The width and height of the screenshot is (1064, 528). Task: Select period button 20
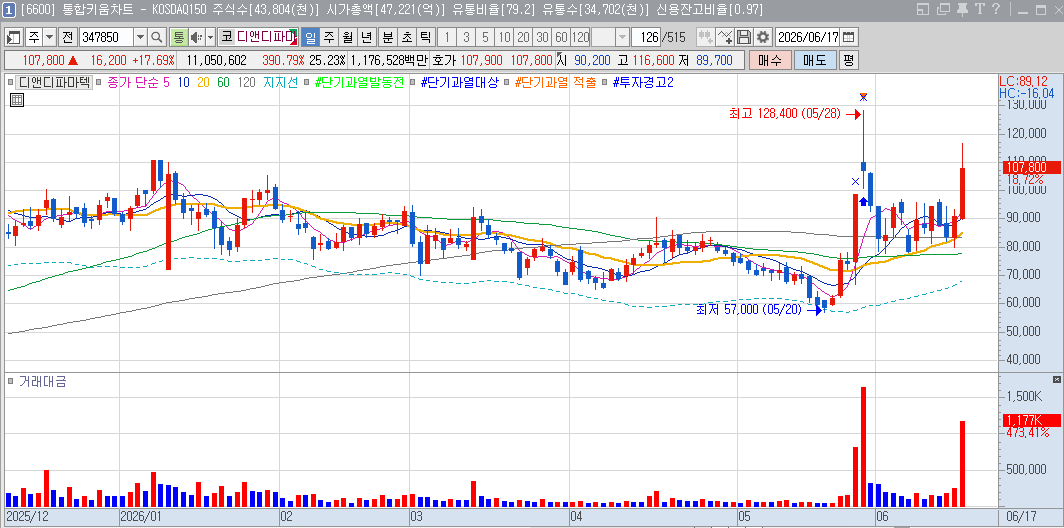click(x=523, y=37)
